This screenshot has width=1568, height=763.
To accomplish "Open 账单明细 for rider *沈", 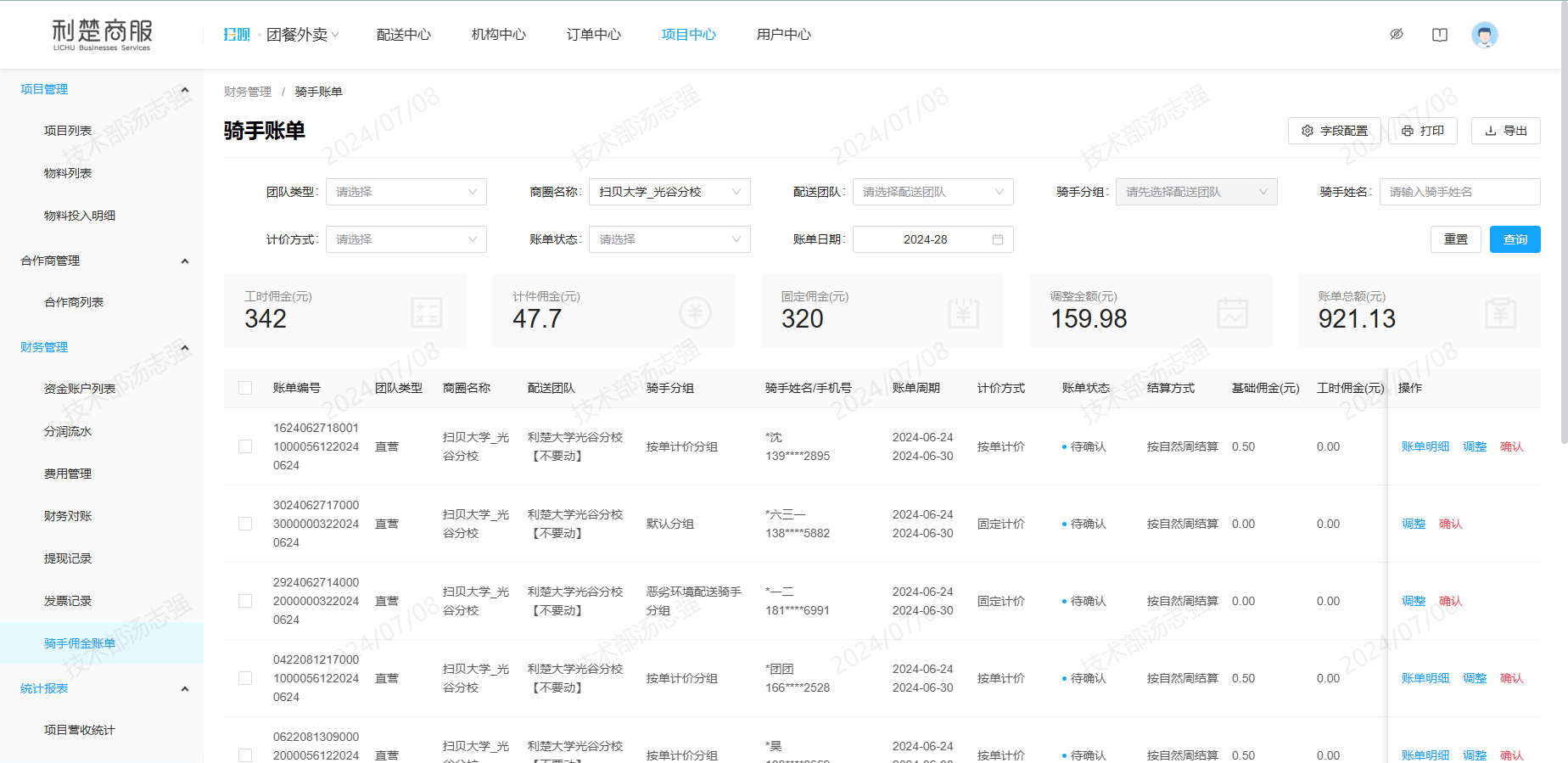I will click(x=1425, y=446).
